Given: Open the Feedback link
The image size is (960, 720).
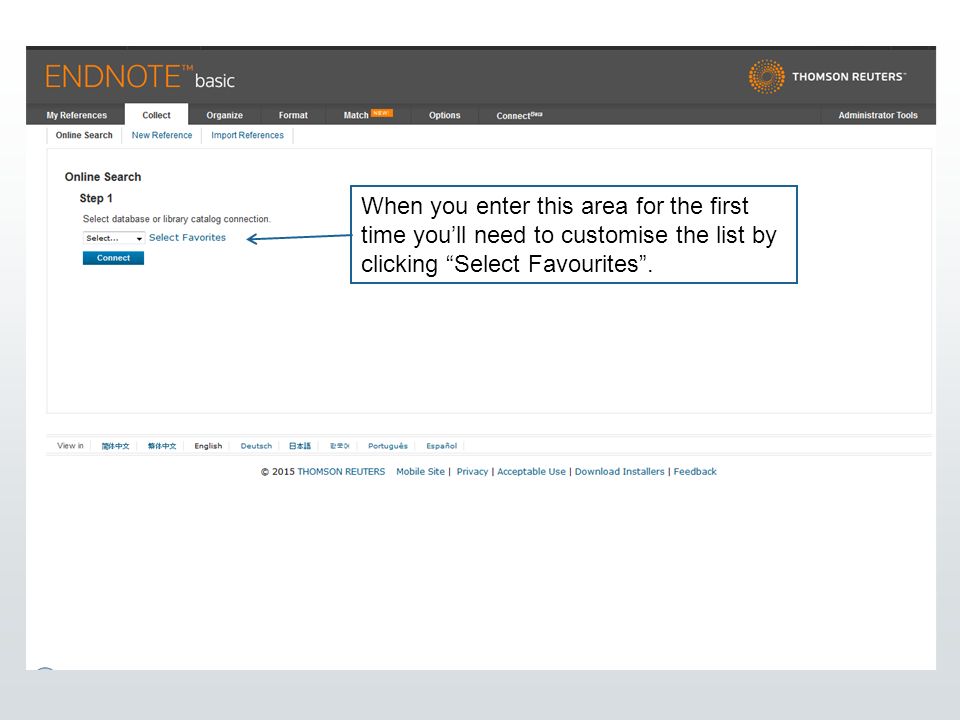Looking at the screenshot, I should [x=695, y=472].
